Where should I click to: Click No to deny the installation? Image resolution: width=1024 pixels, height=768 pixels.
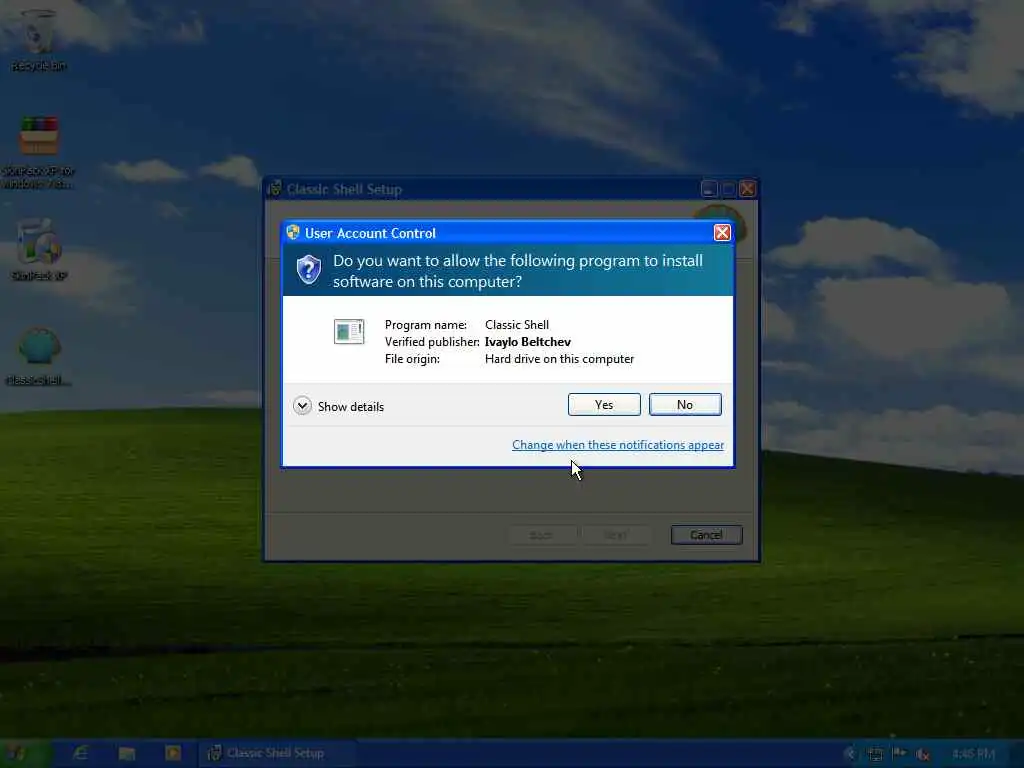[685, 404]
